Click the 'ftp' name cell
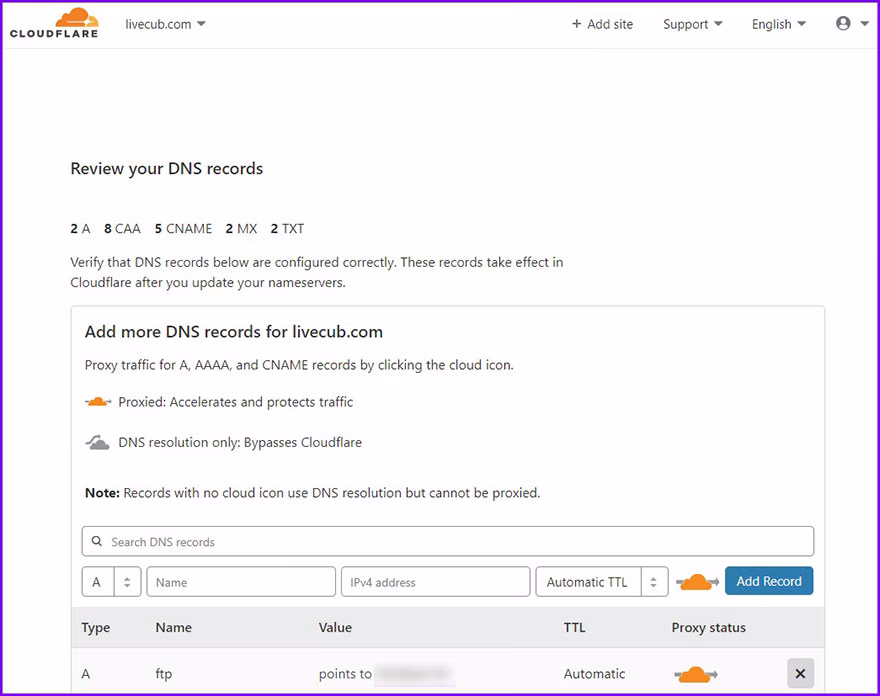The height and width of the screenshot is (696, 880). 163,674
